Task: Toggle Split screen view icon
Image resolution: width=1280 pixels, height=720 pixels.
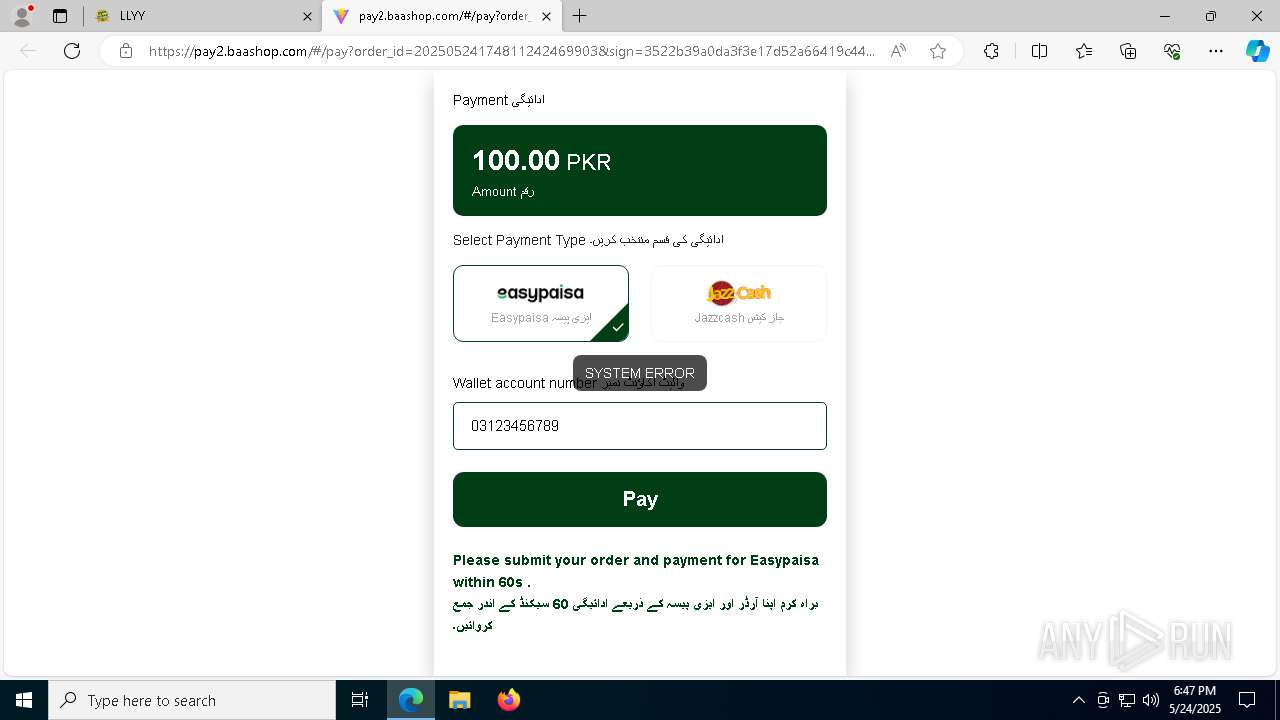Action: (1039, 51)
